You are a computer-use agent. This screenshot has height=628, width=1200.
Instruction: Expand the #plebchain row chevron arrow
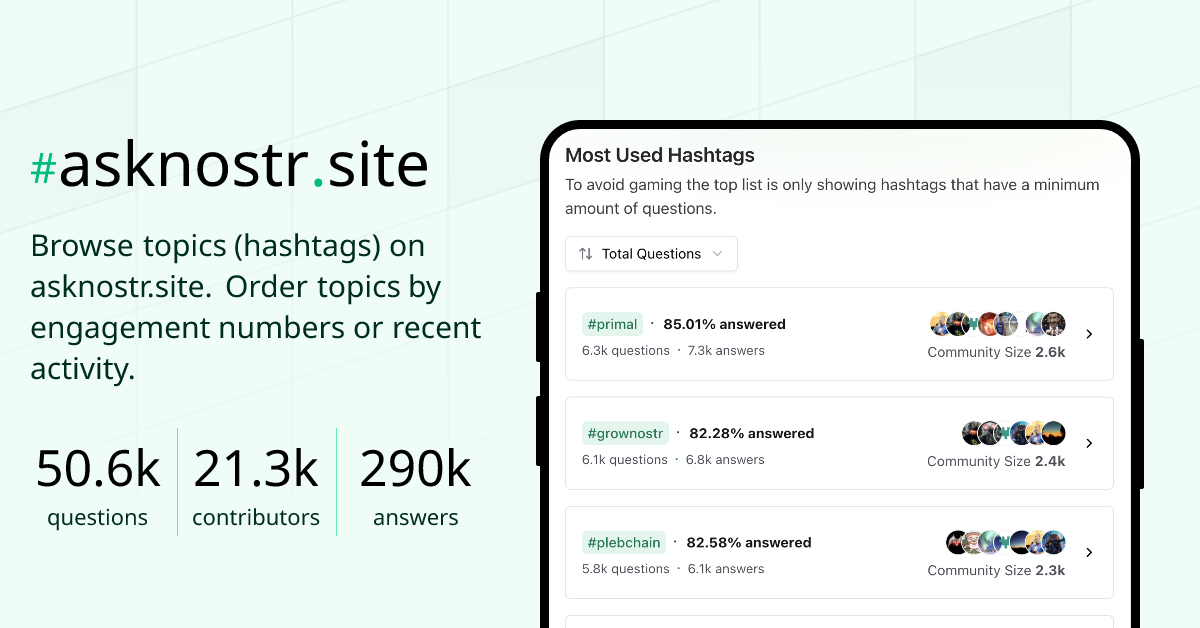1089,552
